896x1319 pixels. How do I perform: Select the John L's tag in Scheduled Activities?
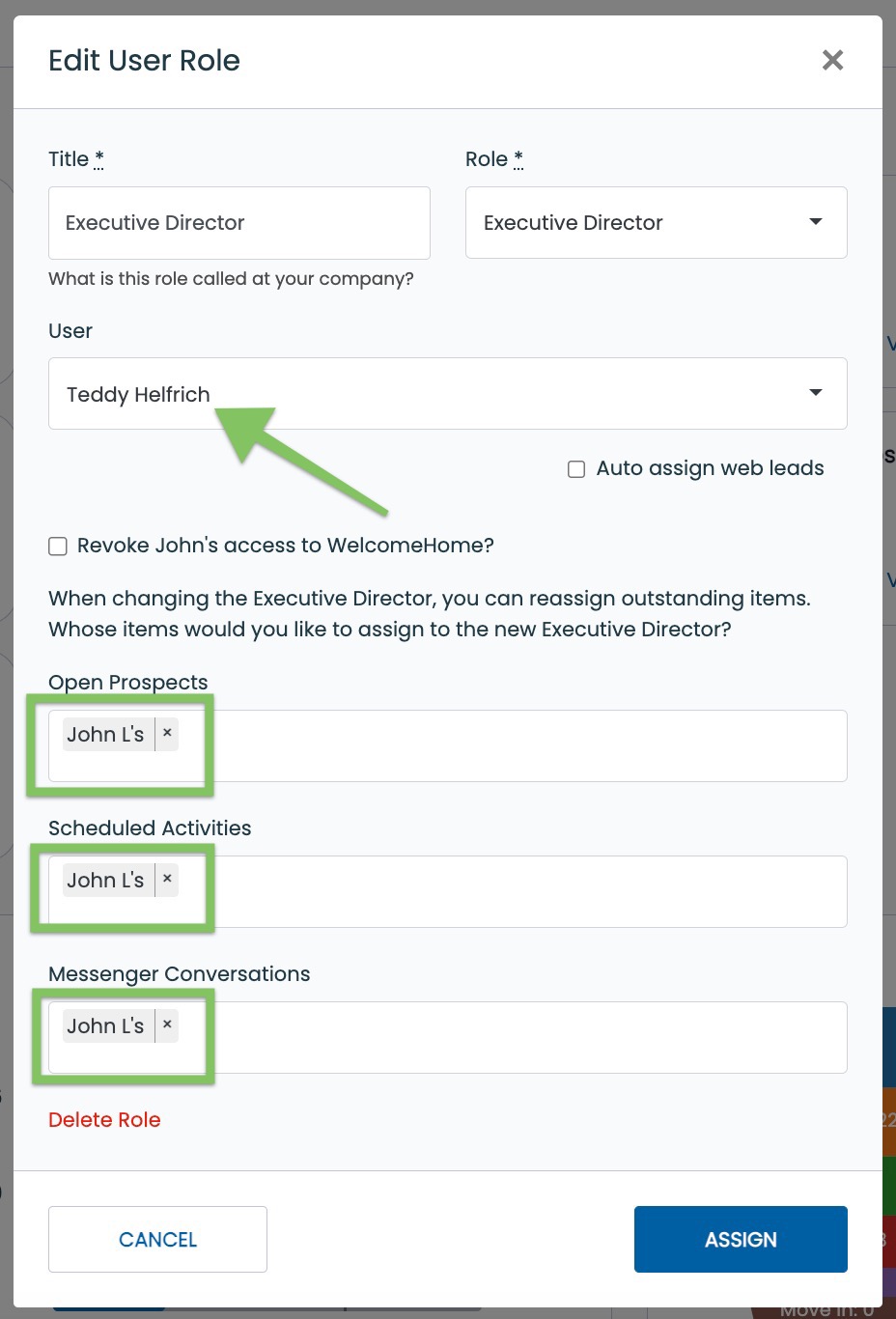(x=105, y=880)
